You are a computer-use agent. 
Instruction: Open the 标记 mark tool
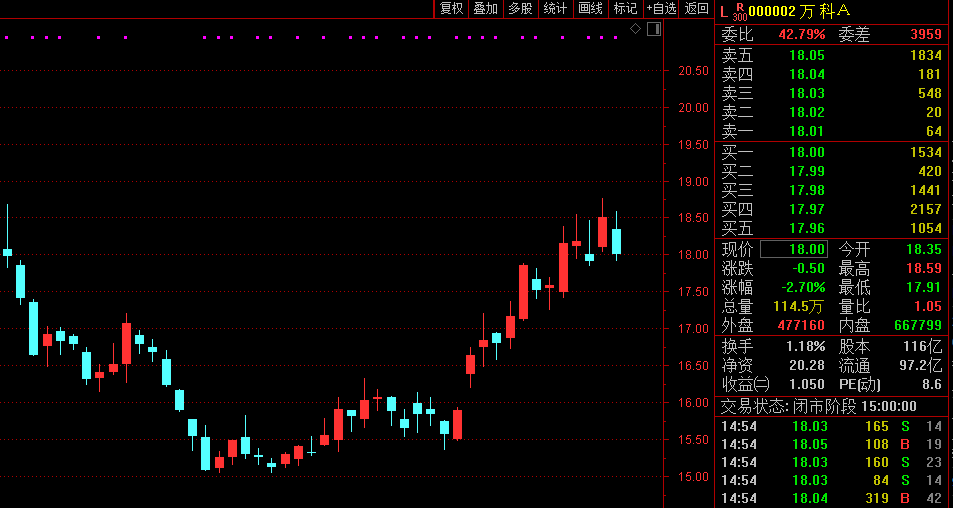click(625, 9)
